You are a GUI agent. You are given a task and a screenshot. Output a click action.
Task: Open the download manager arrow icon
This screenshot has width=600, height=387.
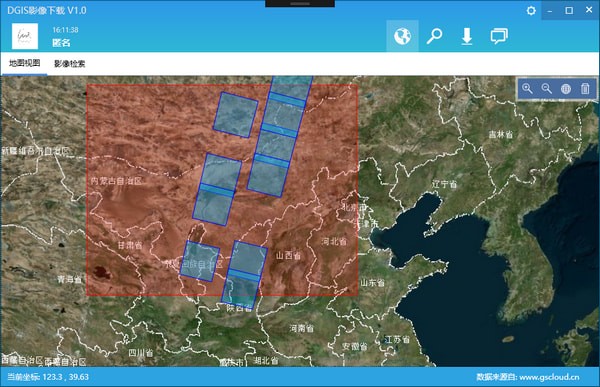[x=466, y=36]
